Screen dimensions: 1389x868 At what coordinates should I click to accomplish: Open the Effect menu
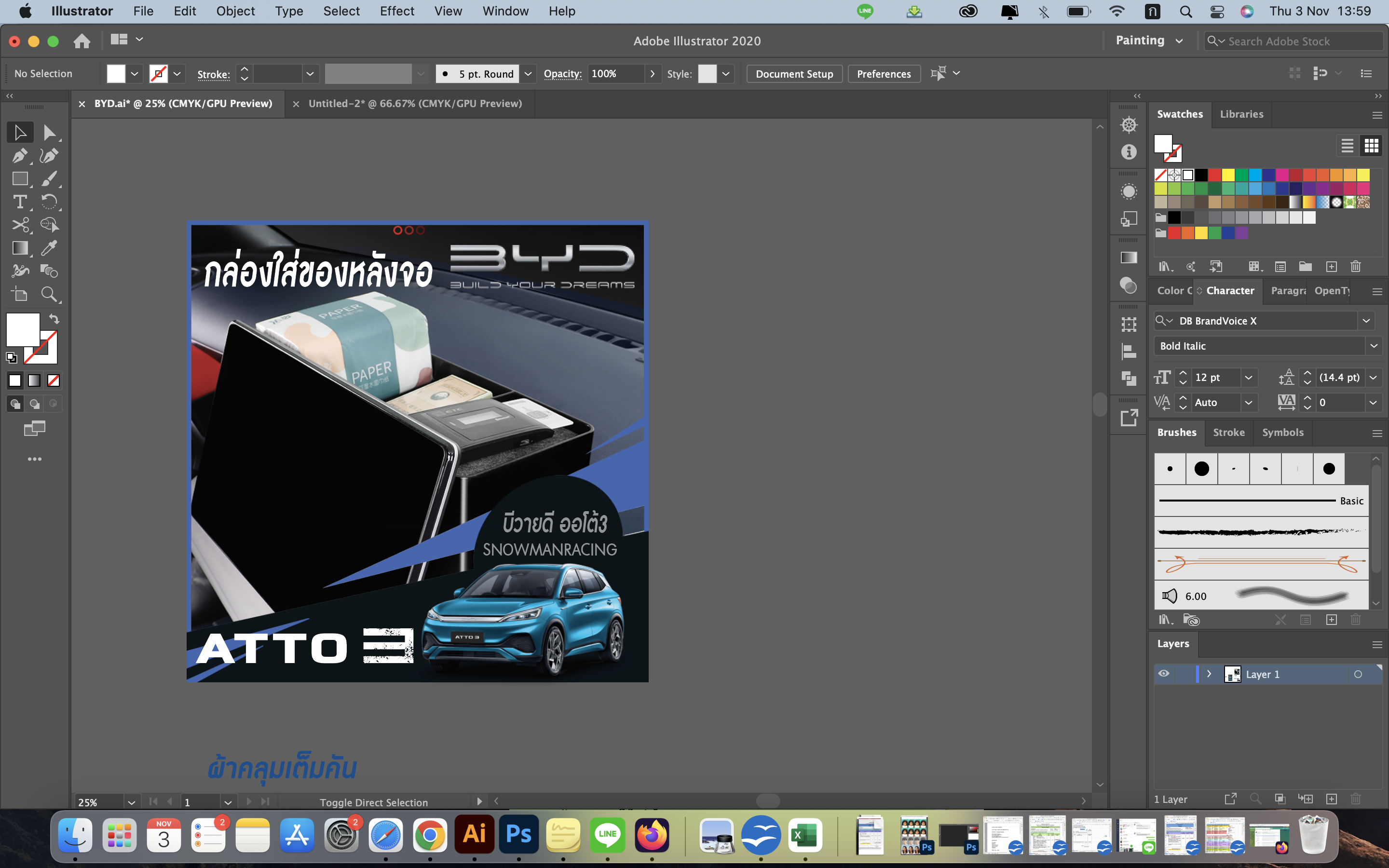coord(397,11)
